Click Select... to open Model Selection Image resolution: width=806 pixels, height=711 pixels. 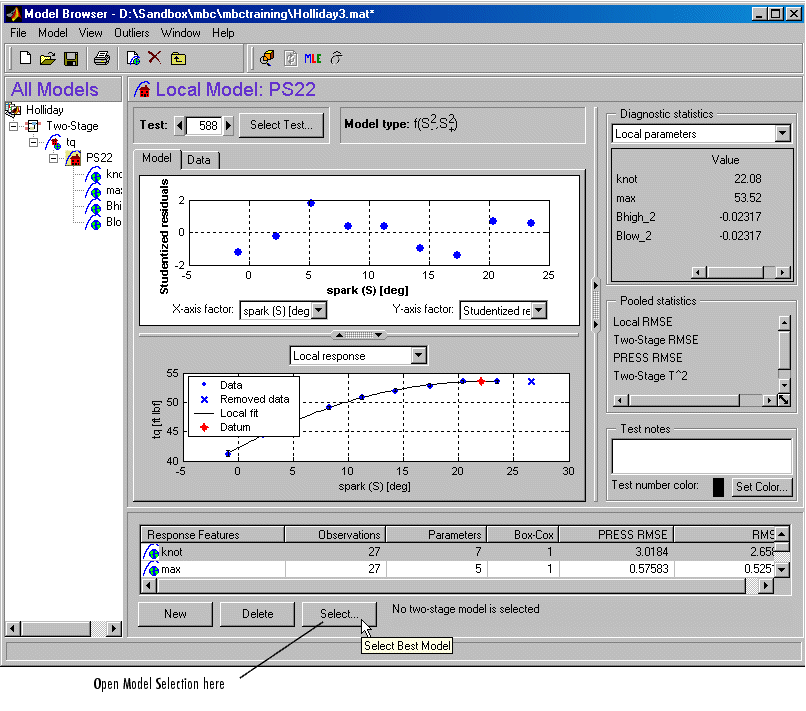click(339, 614)
